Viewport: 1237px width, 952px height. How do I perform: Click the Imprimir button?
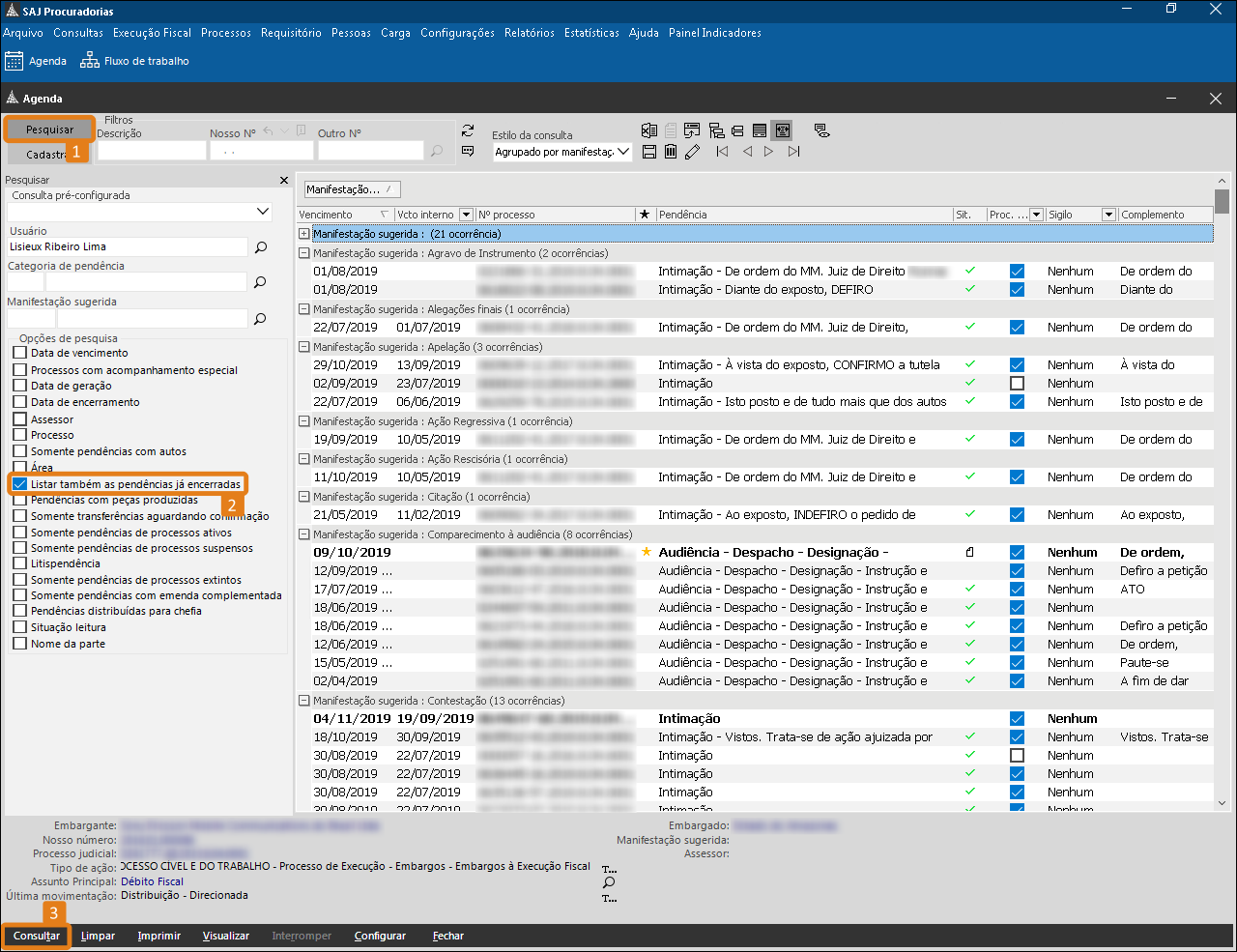[x=158, y=936]
